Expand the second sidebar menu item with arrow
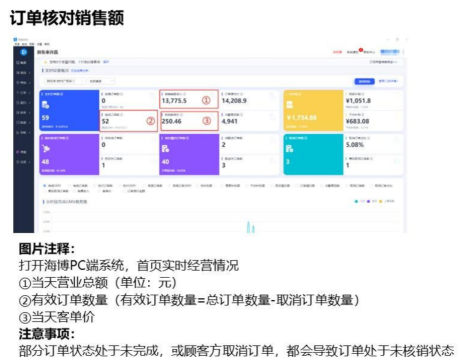This screenshot has height=360, width=462. 23,82
